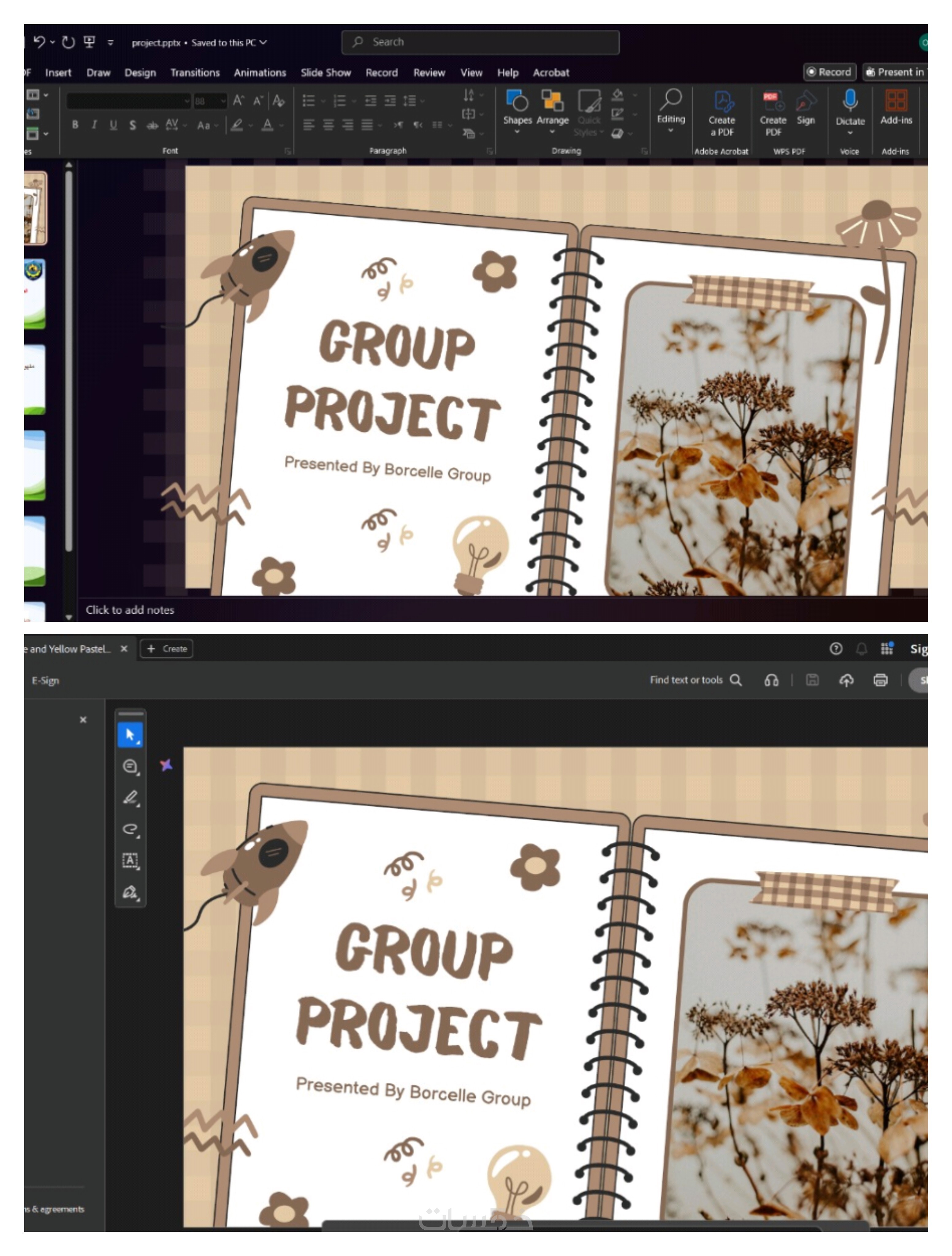
Task: Open the font name combo box
Action: tap(128, 101)
